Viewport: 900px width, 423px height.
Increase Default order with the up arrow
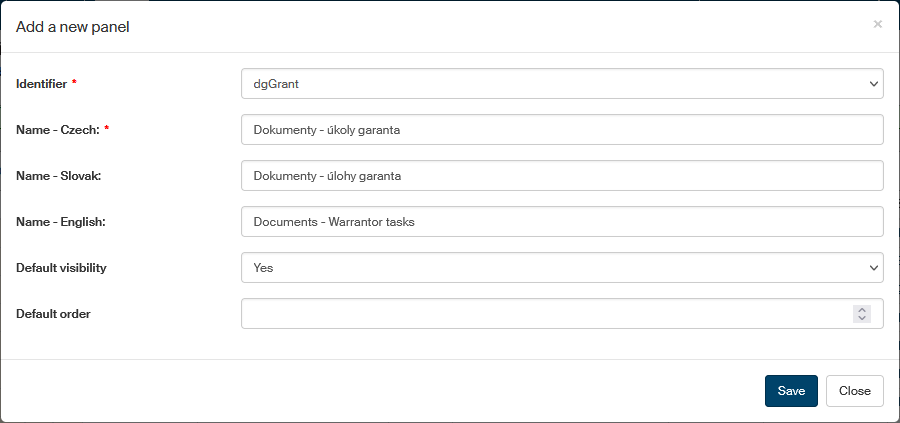tap(861, 310)
